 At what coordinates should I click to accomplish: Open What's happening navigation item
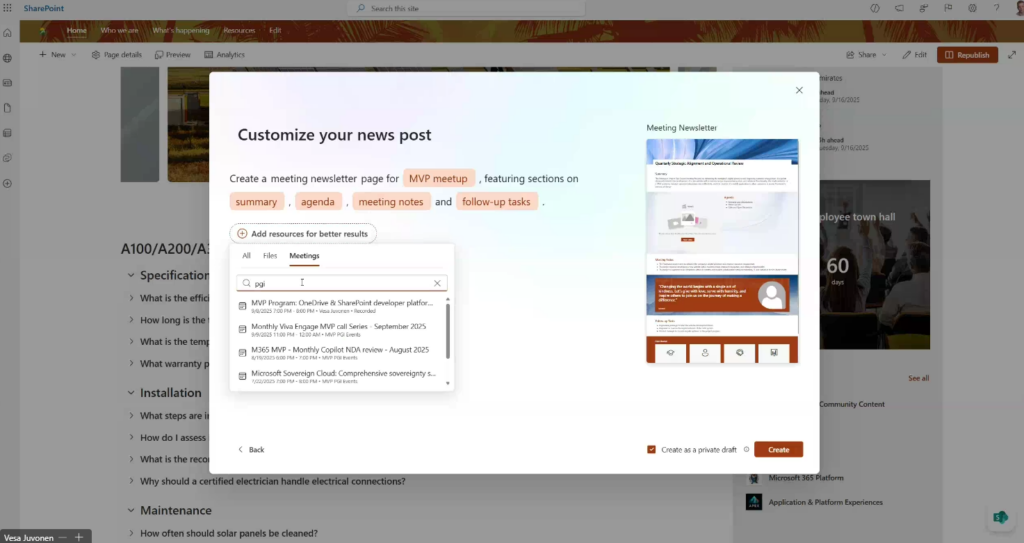coord(181,31)
